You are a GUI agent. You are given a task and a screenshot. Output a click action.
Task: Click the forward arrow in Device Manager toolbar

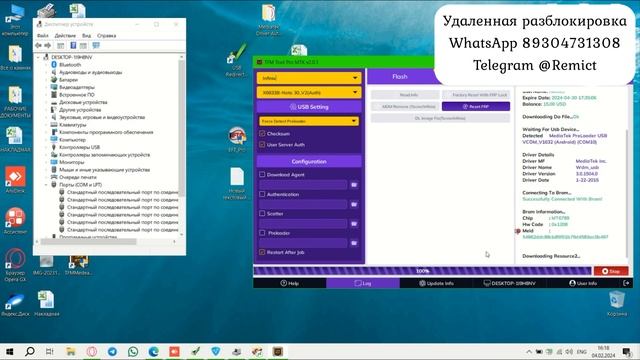click(48, 45)
